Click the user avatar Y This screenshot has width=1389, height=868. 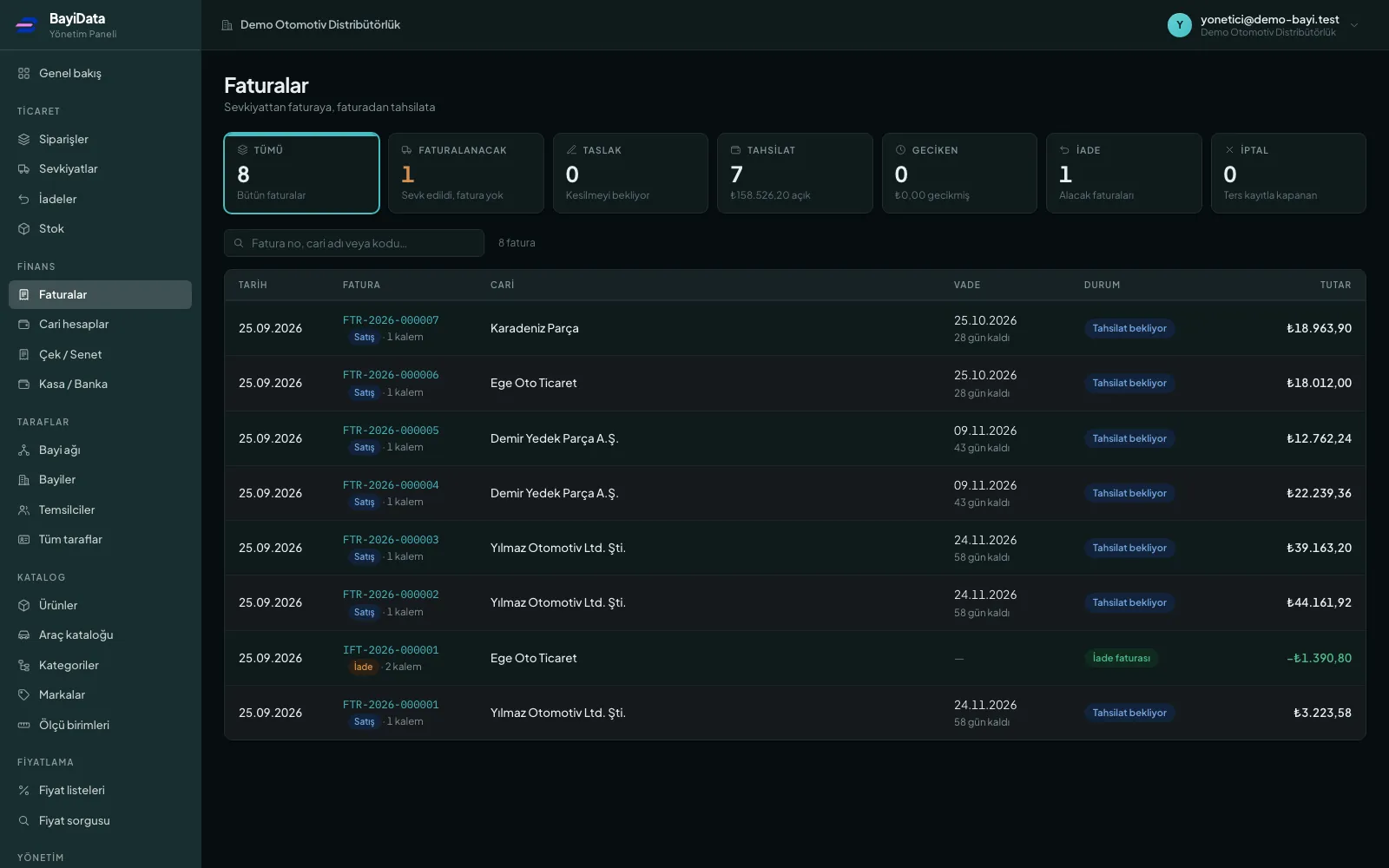[x=1179, y=25]
